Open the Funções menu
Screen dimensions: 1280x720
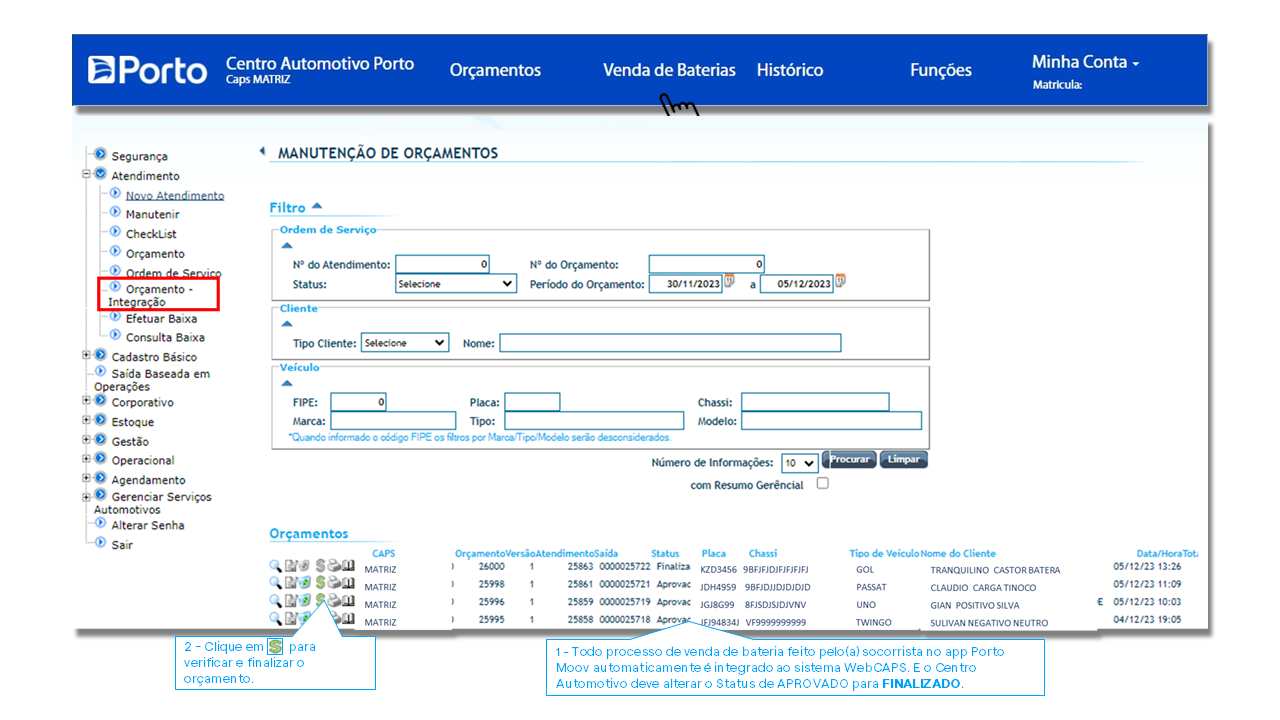click(941, 70)
